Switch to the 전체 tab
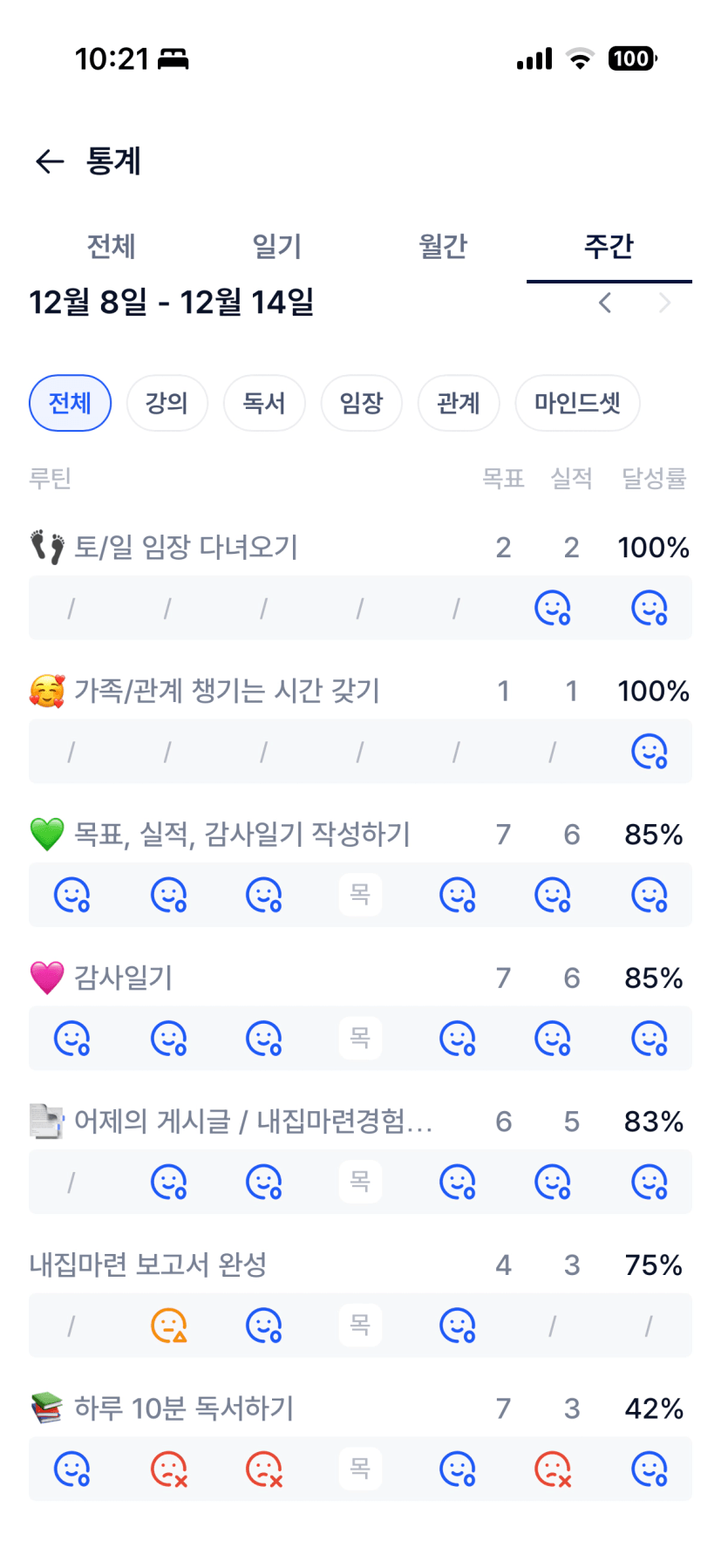This screenshot has height=1568, width=721. coord(111,247)
